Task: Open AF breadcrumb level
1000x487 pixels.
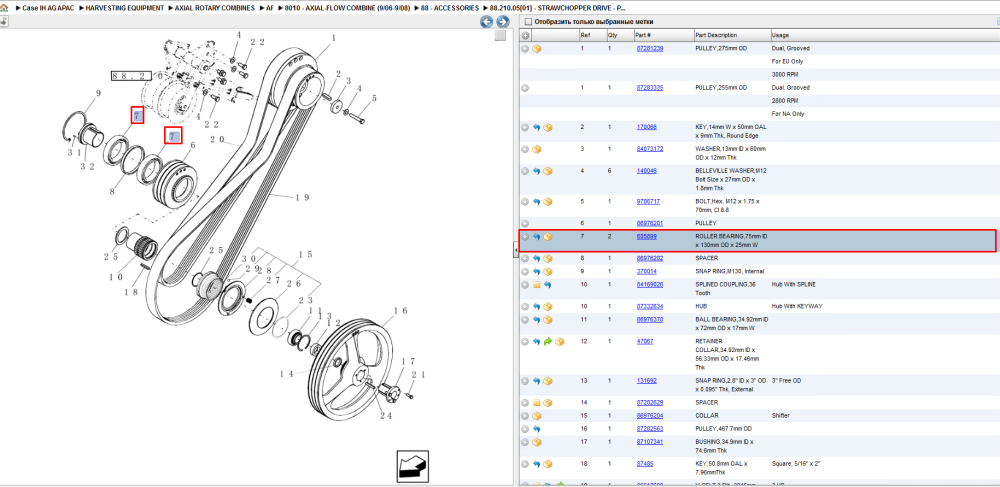Action: pos(268,8)
